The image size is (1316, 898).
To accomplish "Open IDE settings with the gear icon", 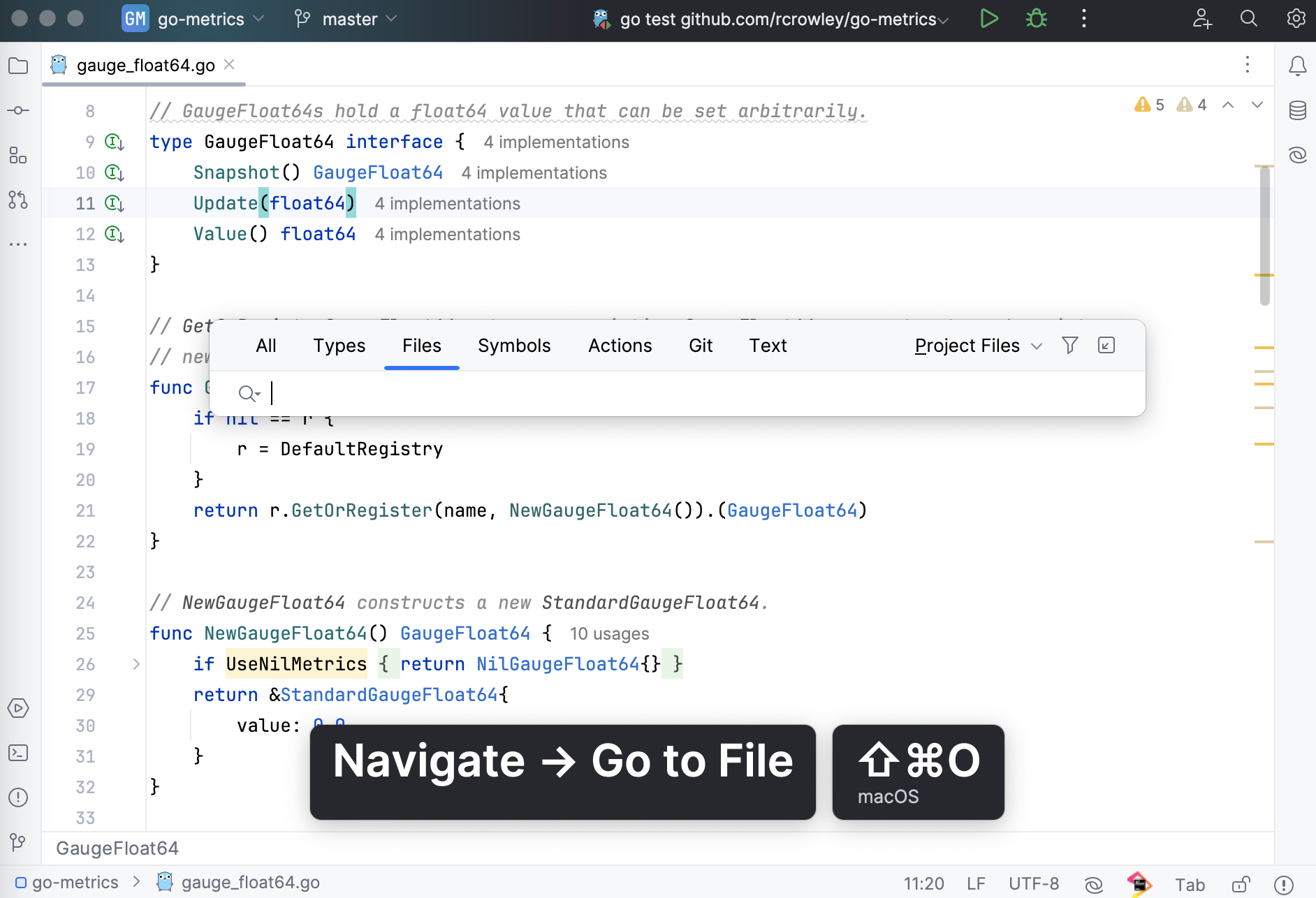I will tap(1296, 19).
